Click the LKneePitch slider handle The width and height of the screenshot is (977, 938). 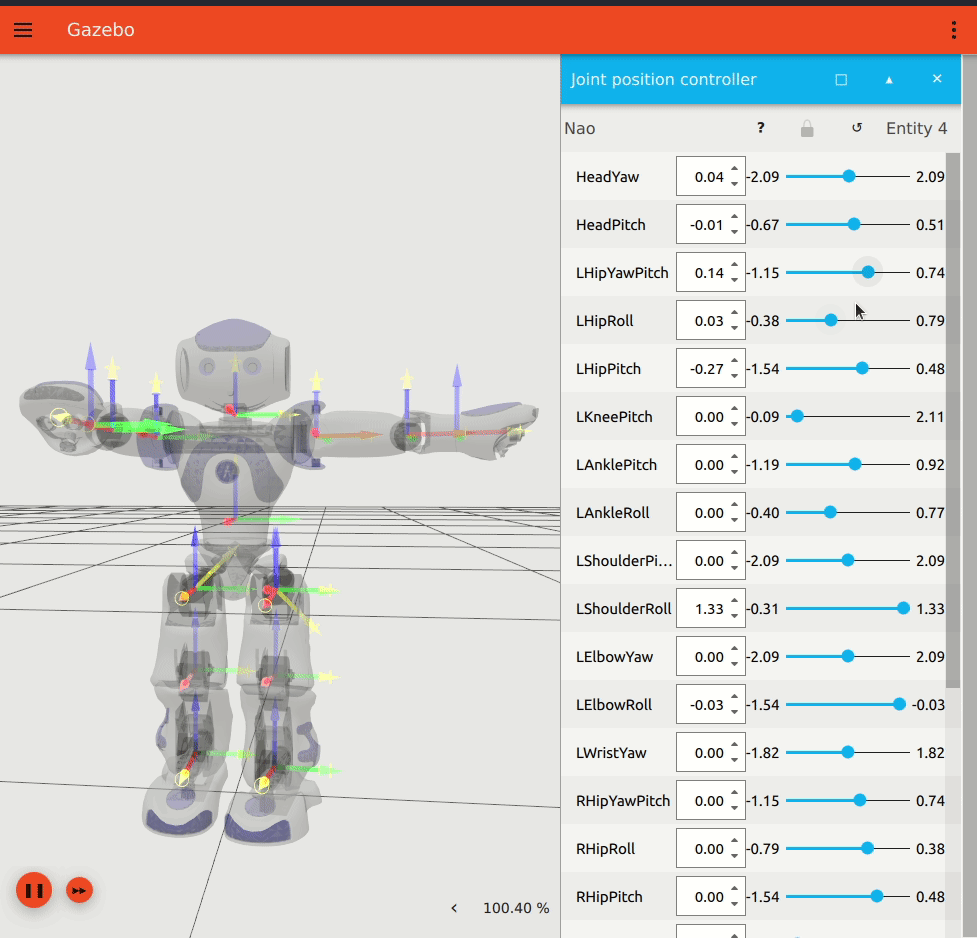tap(797, 416)
